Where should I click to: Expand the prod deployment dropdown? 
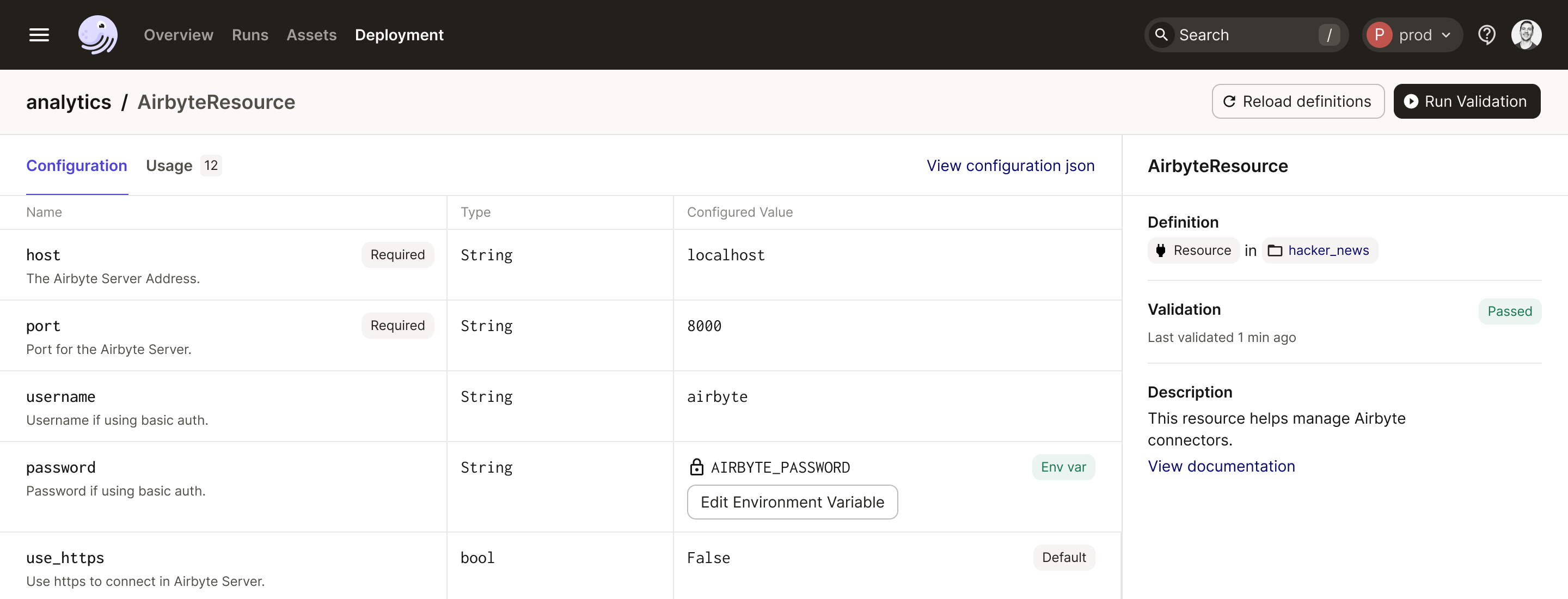[x=1412, y=35]
